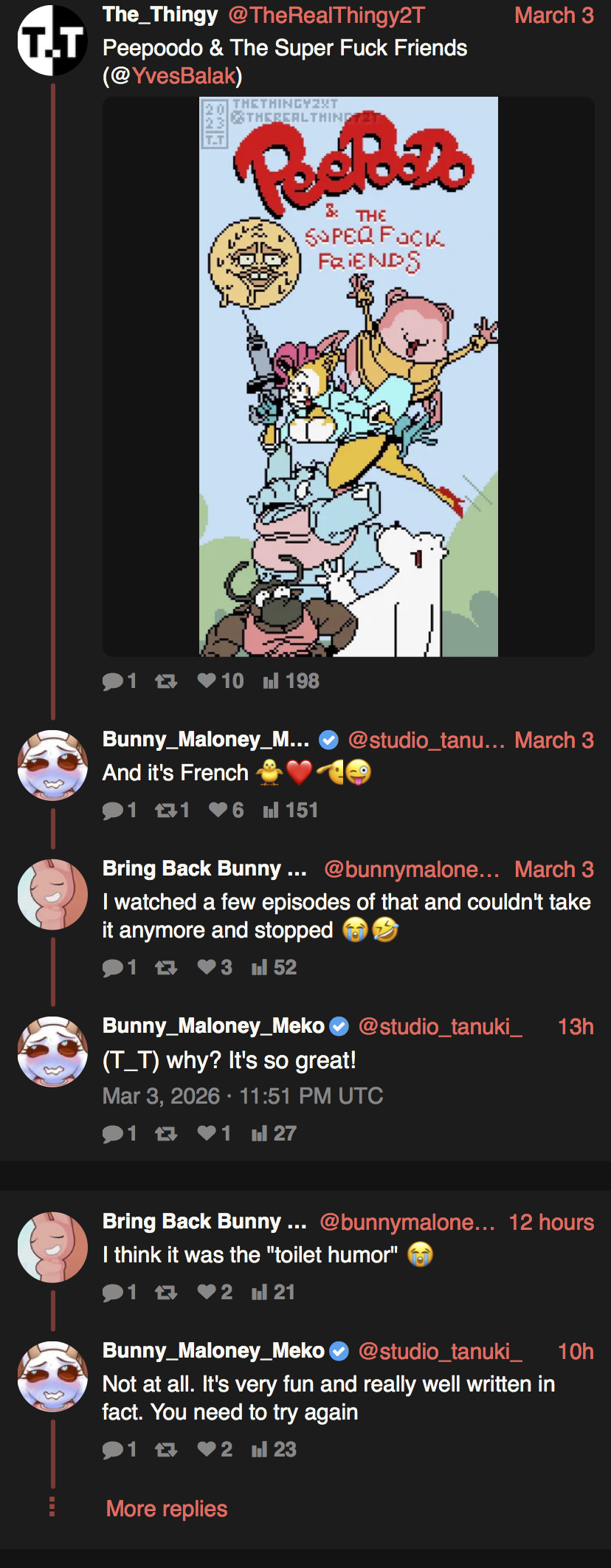611x1568 pixels.
Task: Like the "And it's French" reply
Action: pyautogui.click(x=218, y=811)
